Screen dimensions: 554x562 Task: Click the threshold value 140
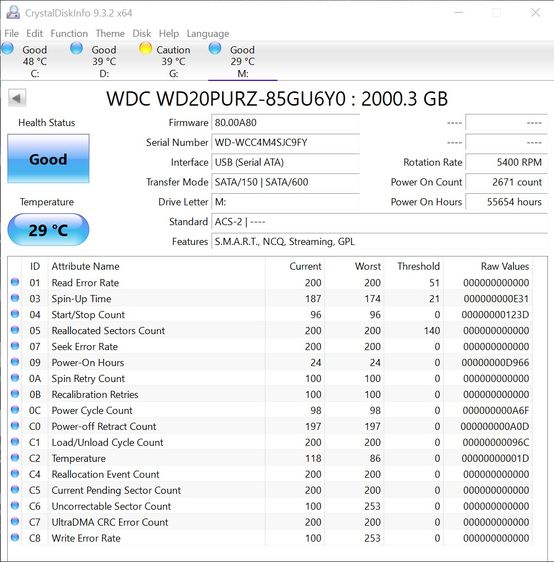(432, 330)
